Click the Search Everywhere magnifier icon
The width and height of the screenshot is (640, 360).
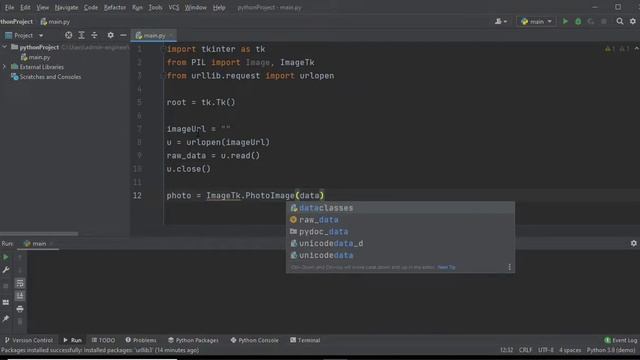(620, 21)
